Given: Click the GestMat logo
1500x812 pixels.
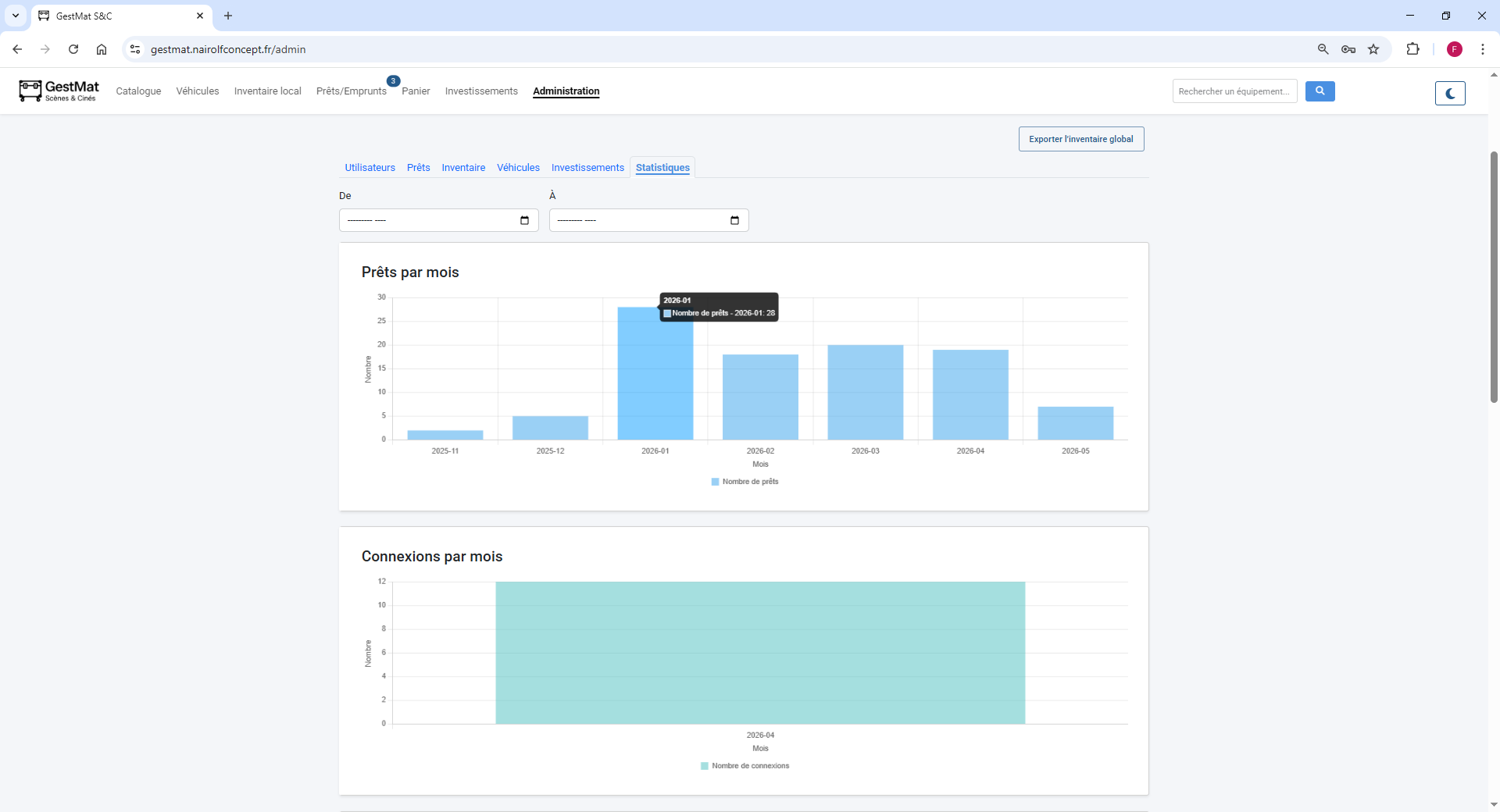Looking at the screenshot, I should point(59,91).
